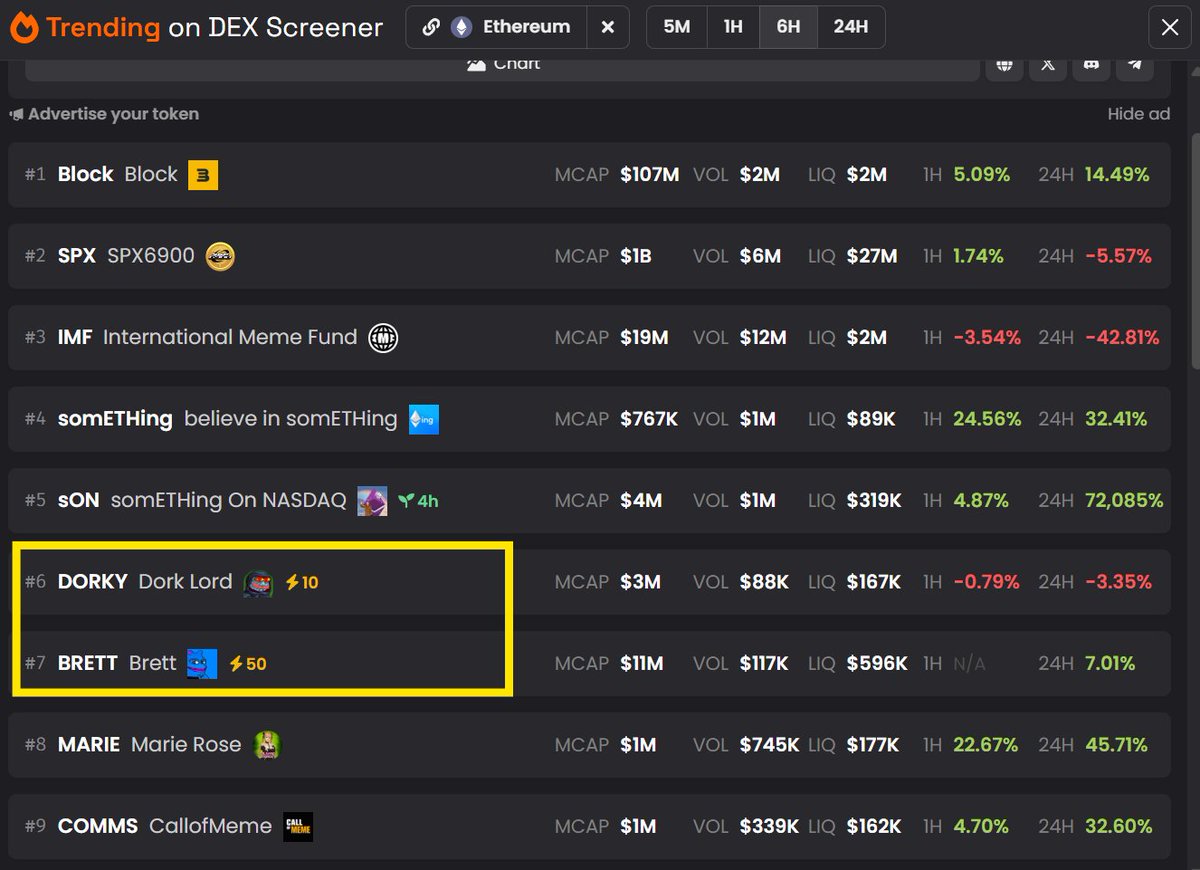The height and width of the screenshot is (870, 1200).
Task: Click the 4h new-pair age badge
Action: pyautogui.click(x=418, y=501)
